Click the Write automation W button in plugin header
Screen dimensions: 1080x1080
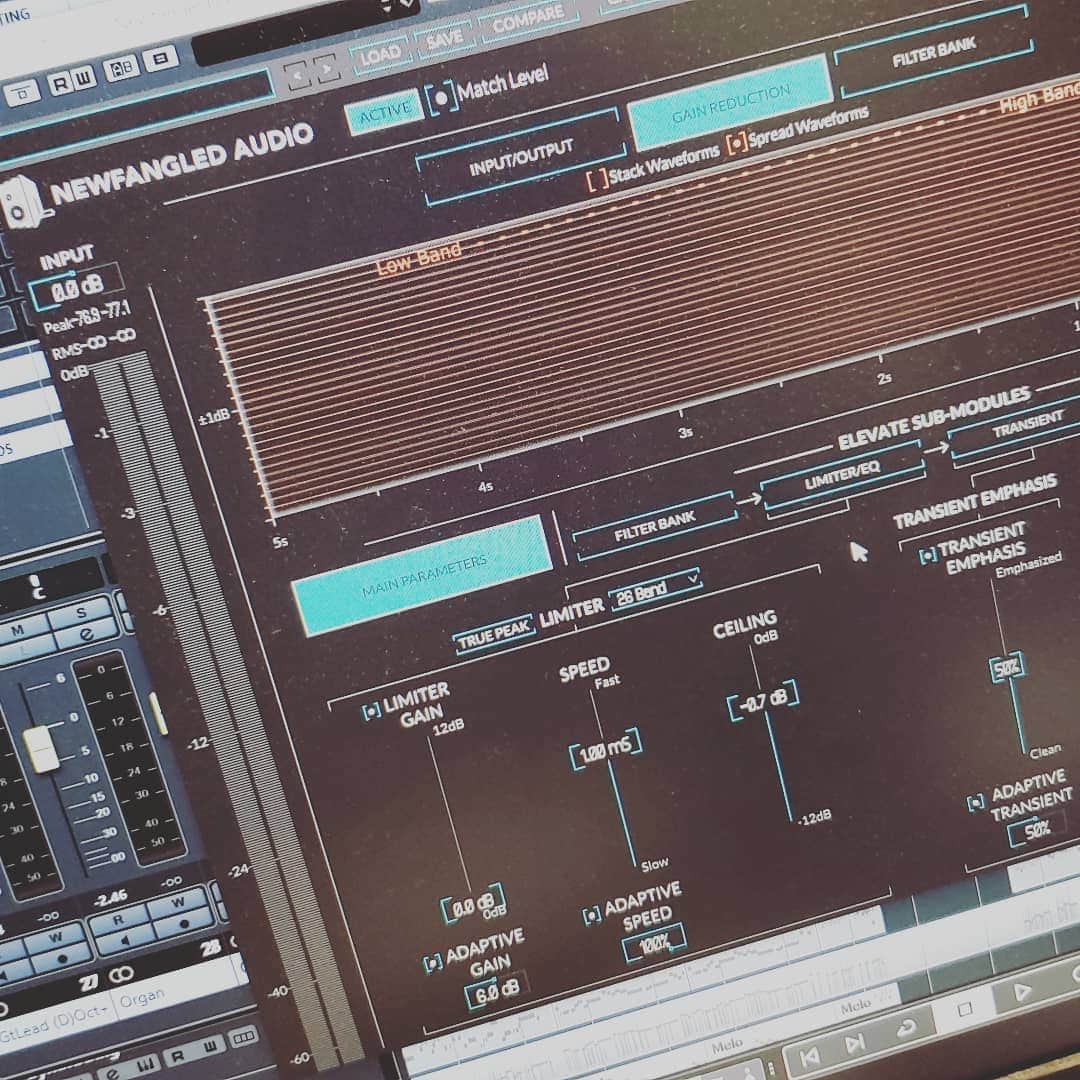(83, 78)
